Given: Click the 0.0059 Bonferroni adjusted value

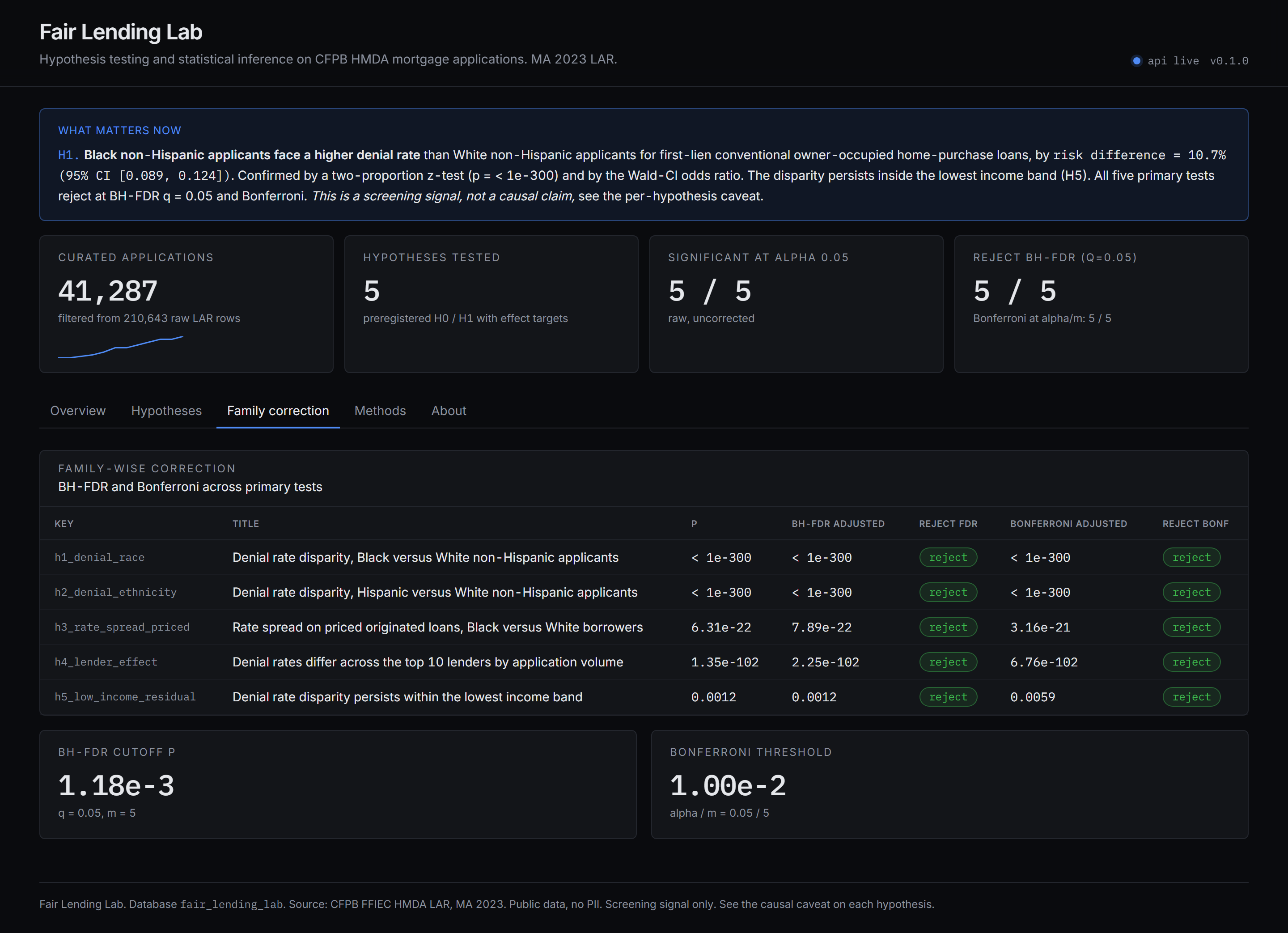Looking at the screenshot, I should [x=1033, y=697].
